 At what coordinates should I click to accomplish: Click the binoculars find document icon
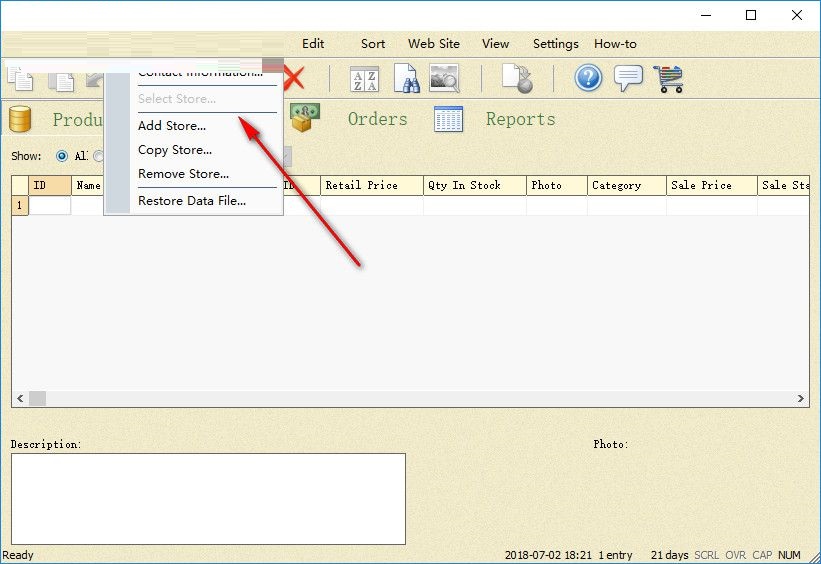[x=406, y=79]
